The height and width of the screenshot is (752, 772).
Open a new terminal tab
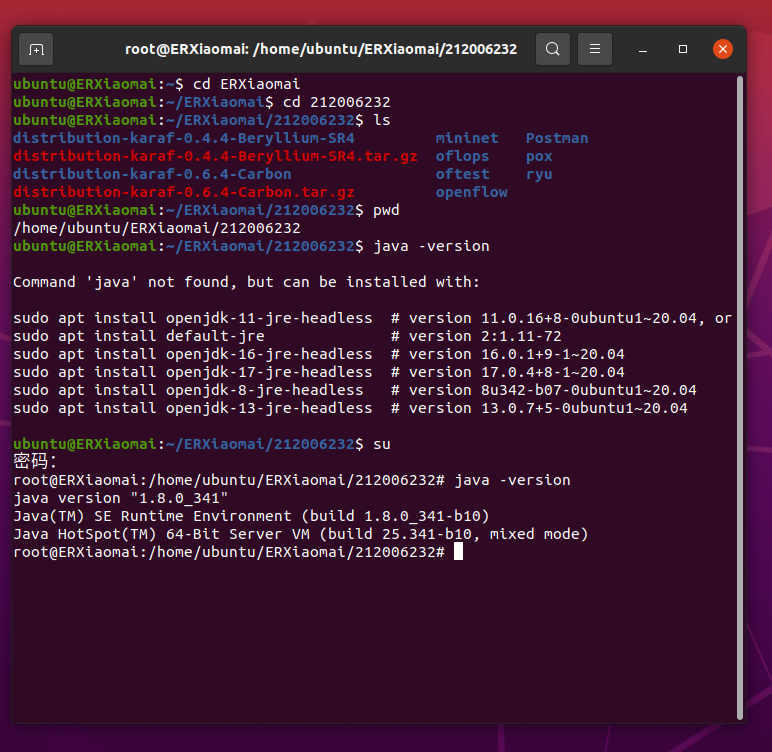coord(36,49)
